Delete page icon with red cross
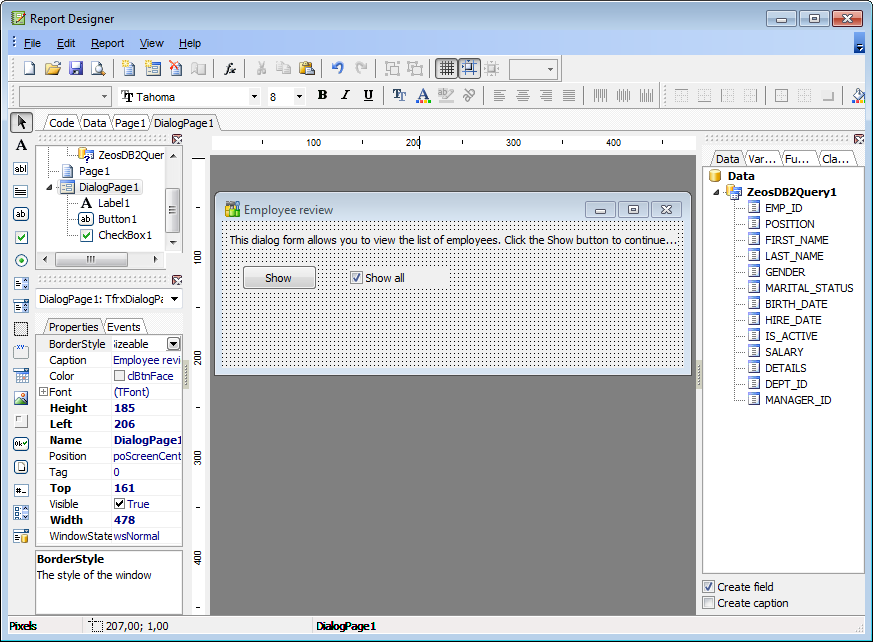 coord(175,68)
